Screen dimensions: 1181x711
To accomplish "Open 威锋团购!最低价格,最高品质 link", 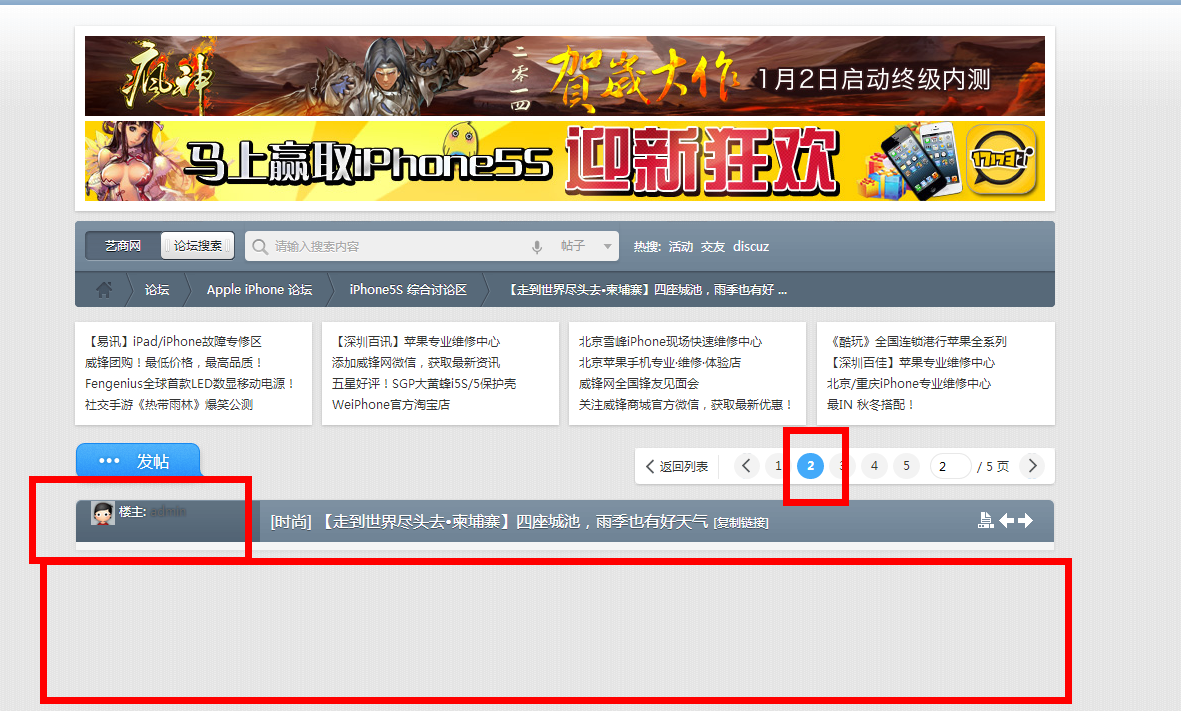I will [x=174, y=362].
